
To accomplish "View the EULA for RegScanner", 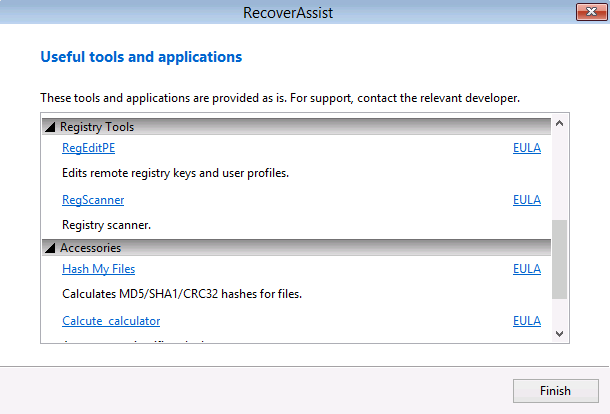I will (x=527, y=200).
